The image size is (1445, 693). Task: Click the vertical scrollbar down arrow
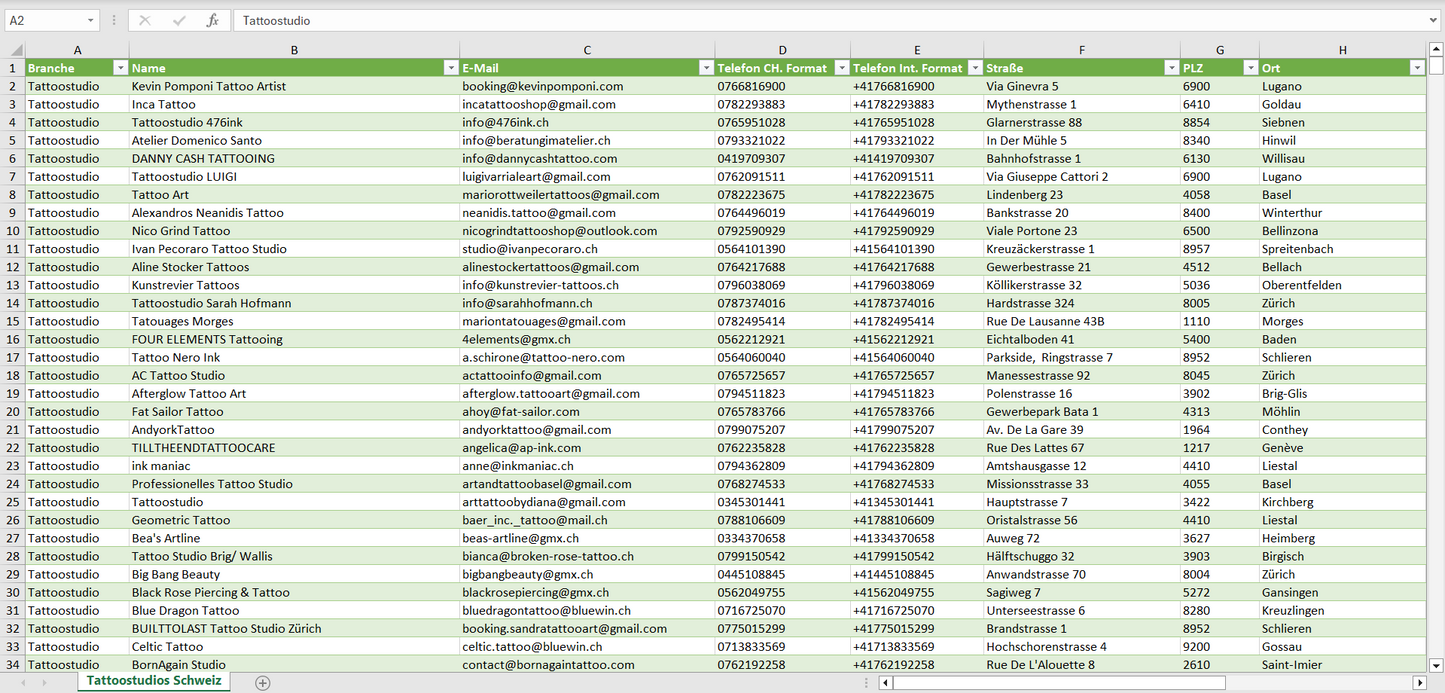tap(1436, 664)
